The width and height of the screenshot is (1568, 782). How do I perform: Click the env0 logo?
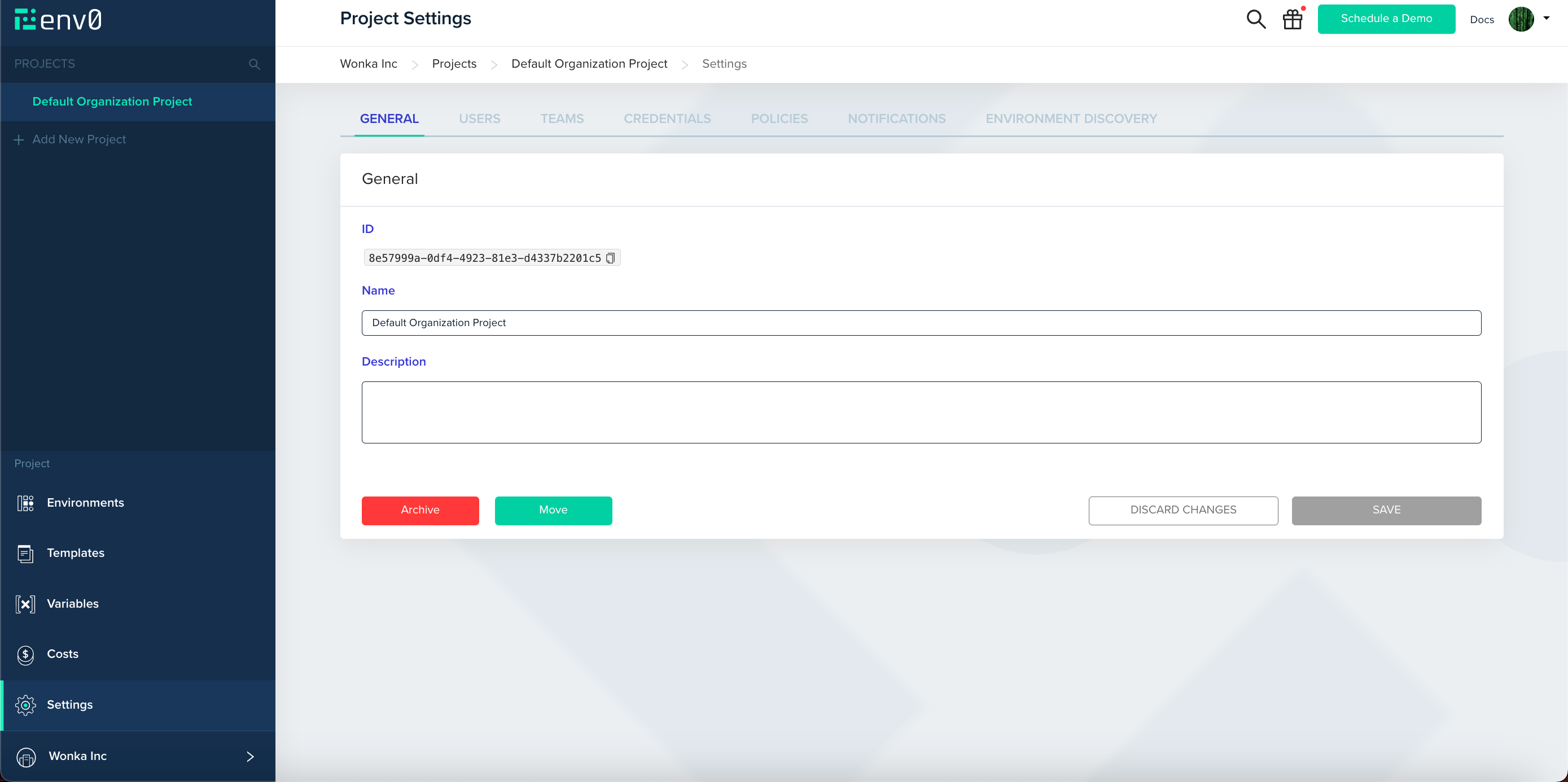pyautogui.click(x=58, y=20)
